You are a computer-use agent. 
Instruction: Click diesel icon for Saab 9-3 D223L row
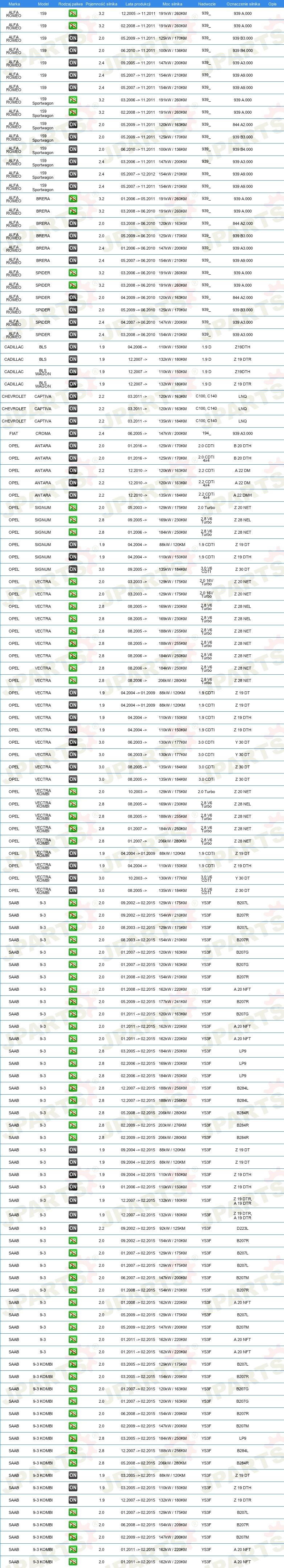tap(73, 1228)
